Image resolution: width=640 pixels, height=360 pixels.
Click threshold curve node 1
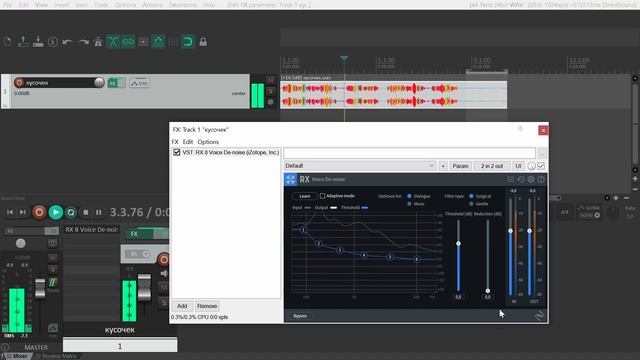pos(303,230)
